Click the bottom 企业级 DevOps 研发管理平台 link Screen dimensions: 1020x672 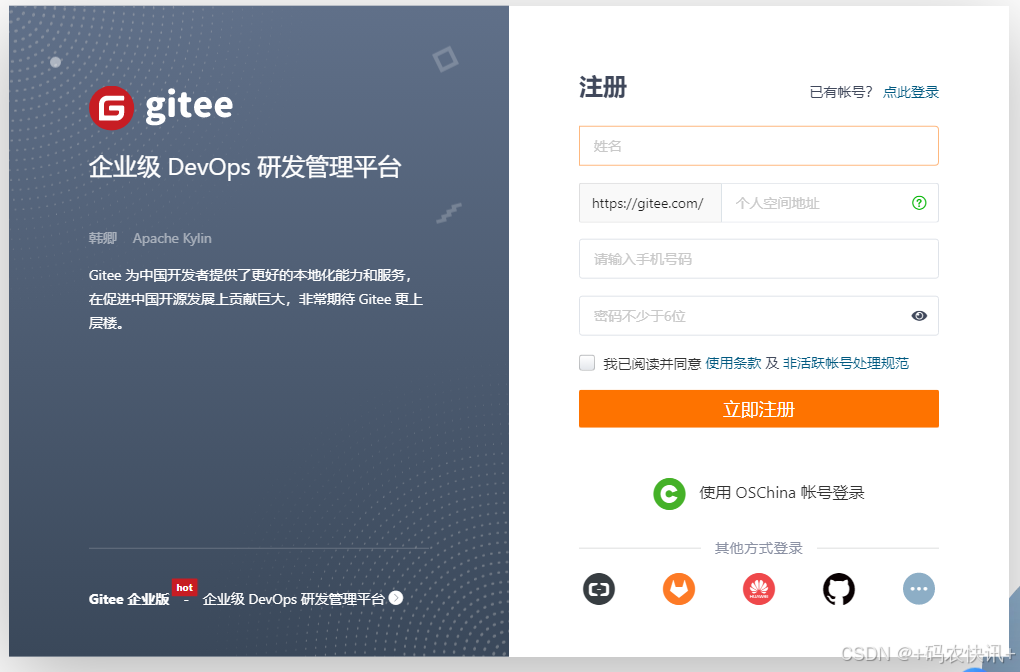293,599
